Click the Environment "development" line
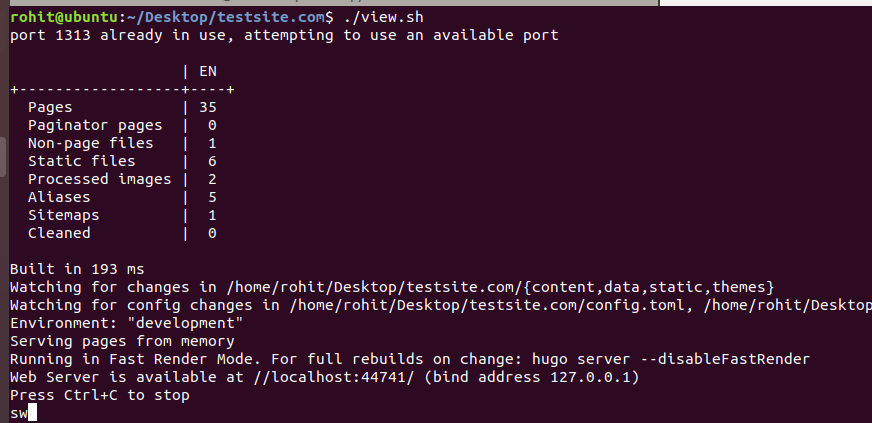This screenshot has height=423, width=872. [x=127, y=324]
